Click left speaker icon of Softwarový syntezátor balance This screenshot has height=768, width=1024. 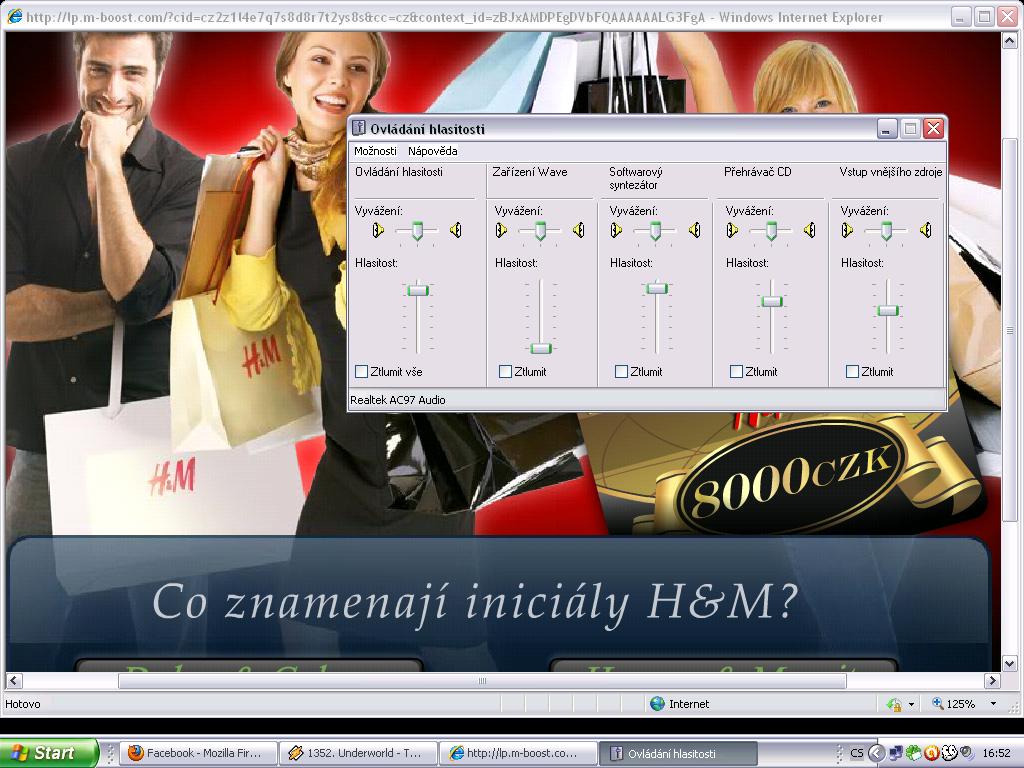(616, 230)
